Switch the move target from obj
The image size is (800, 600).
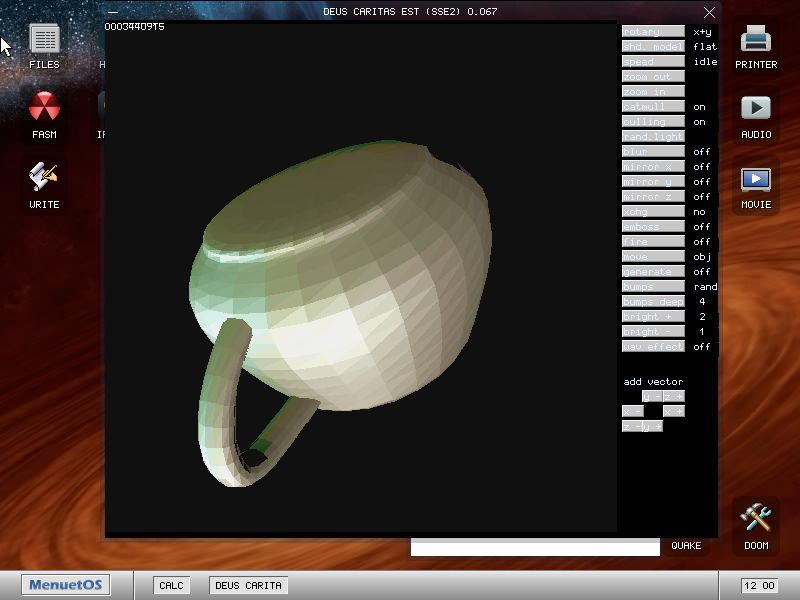coord(652,256)
